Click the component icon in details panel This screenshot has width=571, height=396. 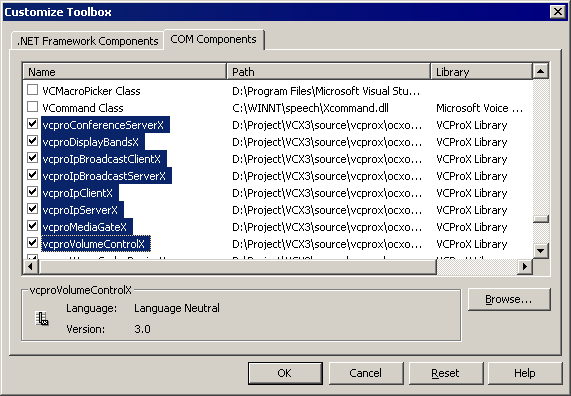[42, 318]
